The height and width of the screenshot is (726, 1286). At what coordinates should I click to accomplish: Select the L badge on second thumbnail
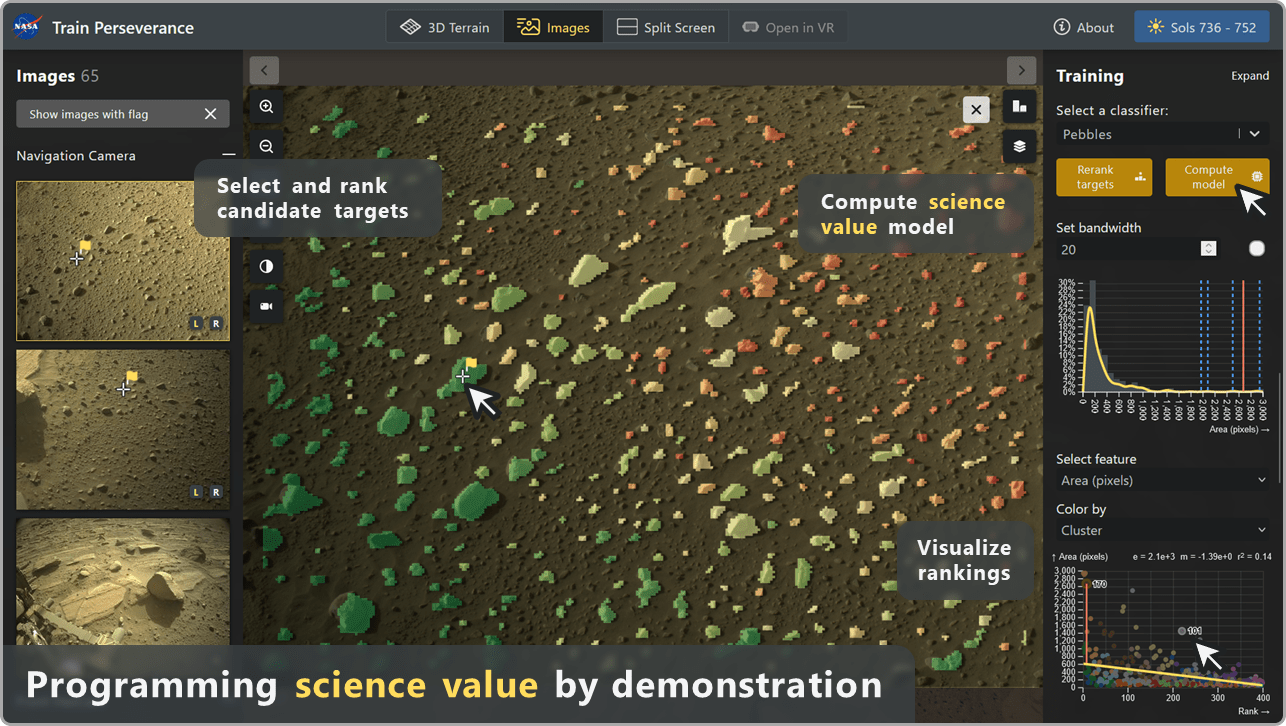(196, 492)
